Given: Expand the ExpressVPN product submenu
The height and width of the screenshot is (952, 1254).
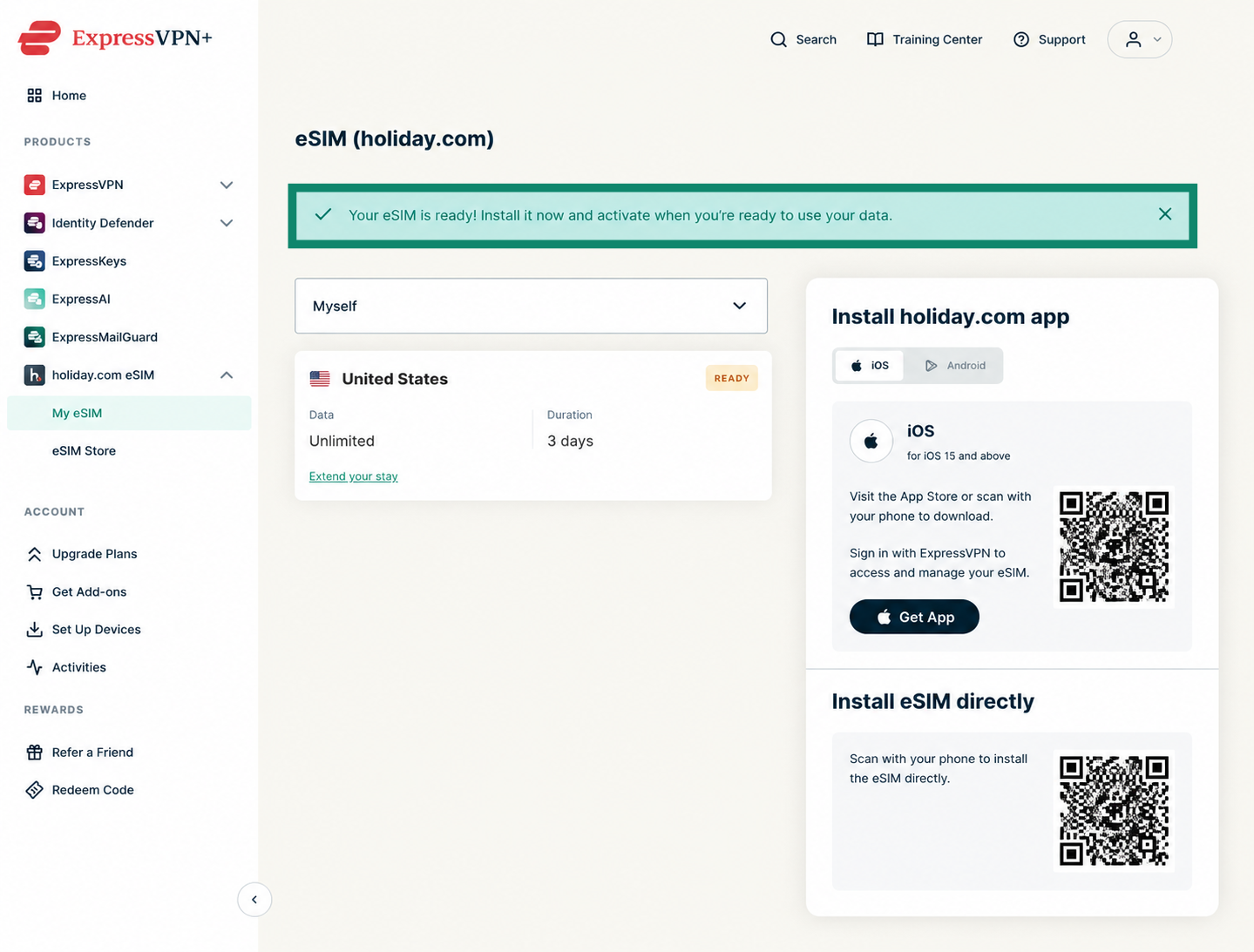Looking at the screenshot, I should [227, 185].
